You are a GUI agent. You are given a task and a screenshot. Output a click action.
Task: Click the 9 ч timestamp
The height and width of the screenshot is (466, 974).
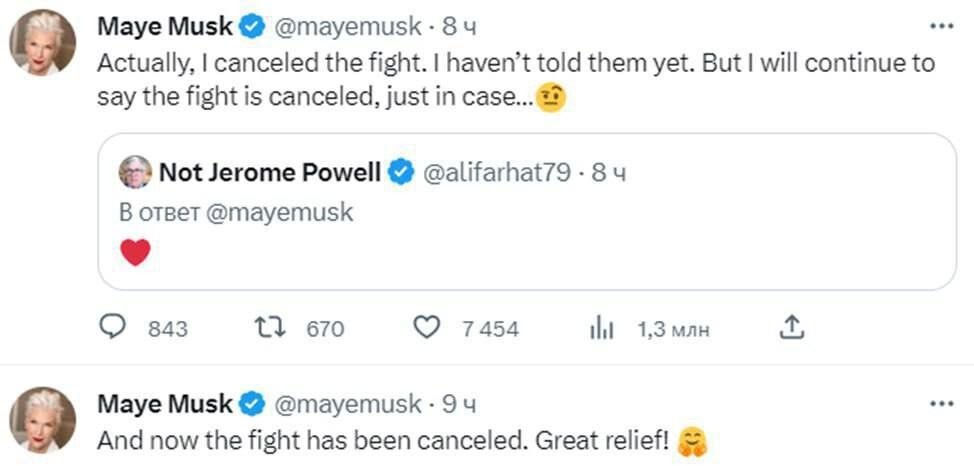pos(457,404)
